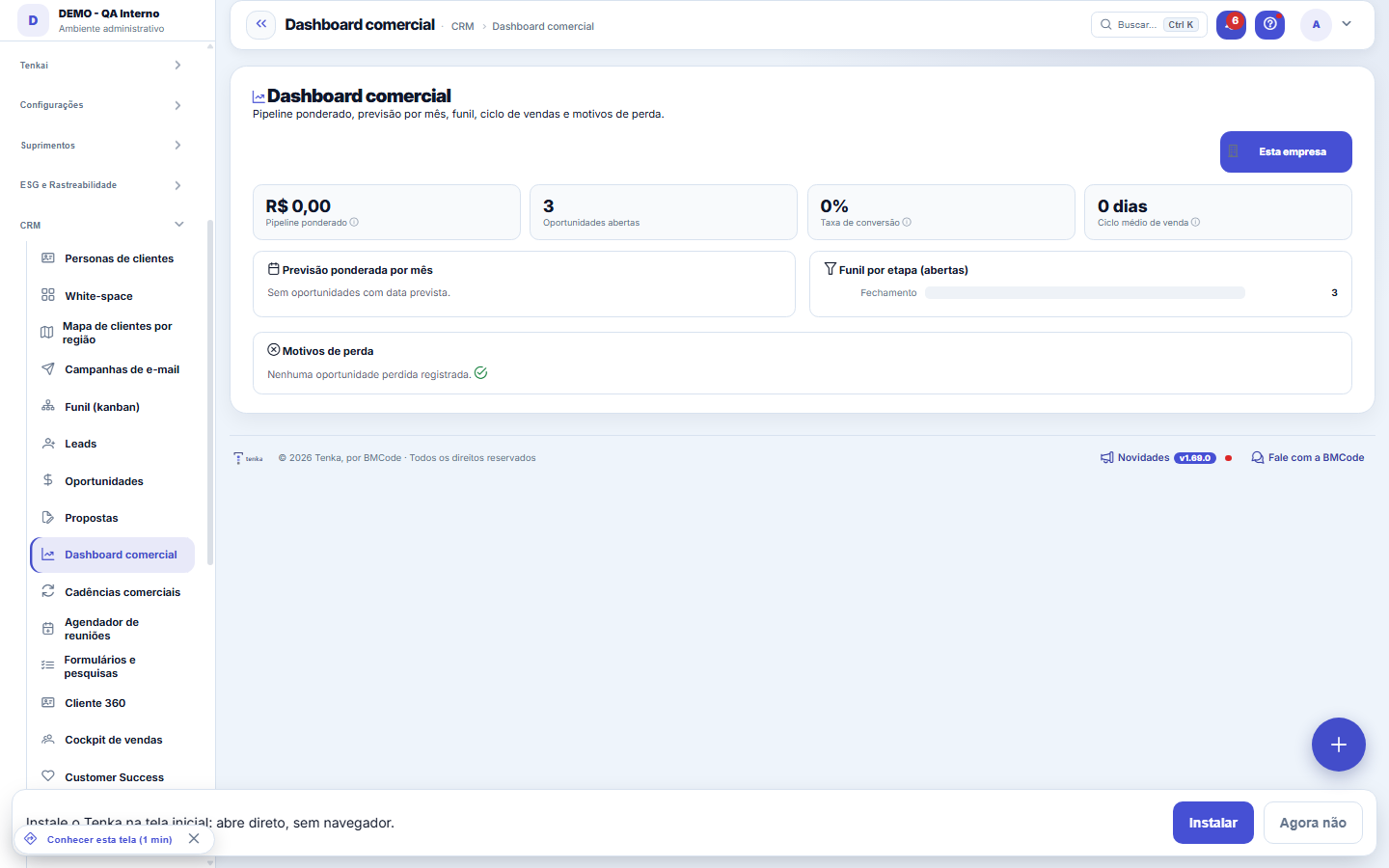
Task: Click the Fechamento funnel progress bar
Action: tap(1085, 292)
